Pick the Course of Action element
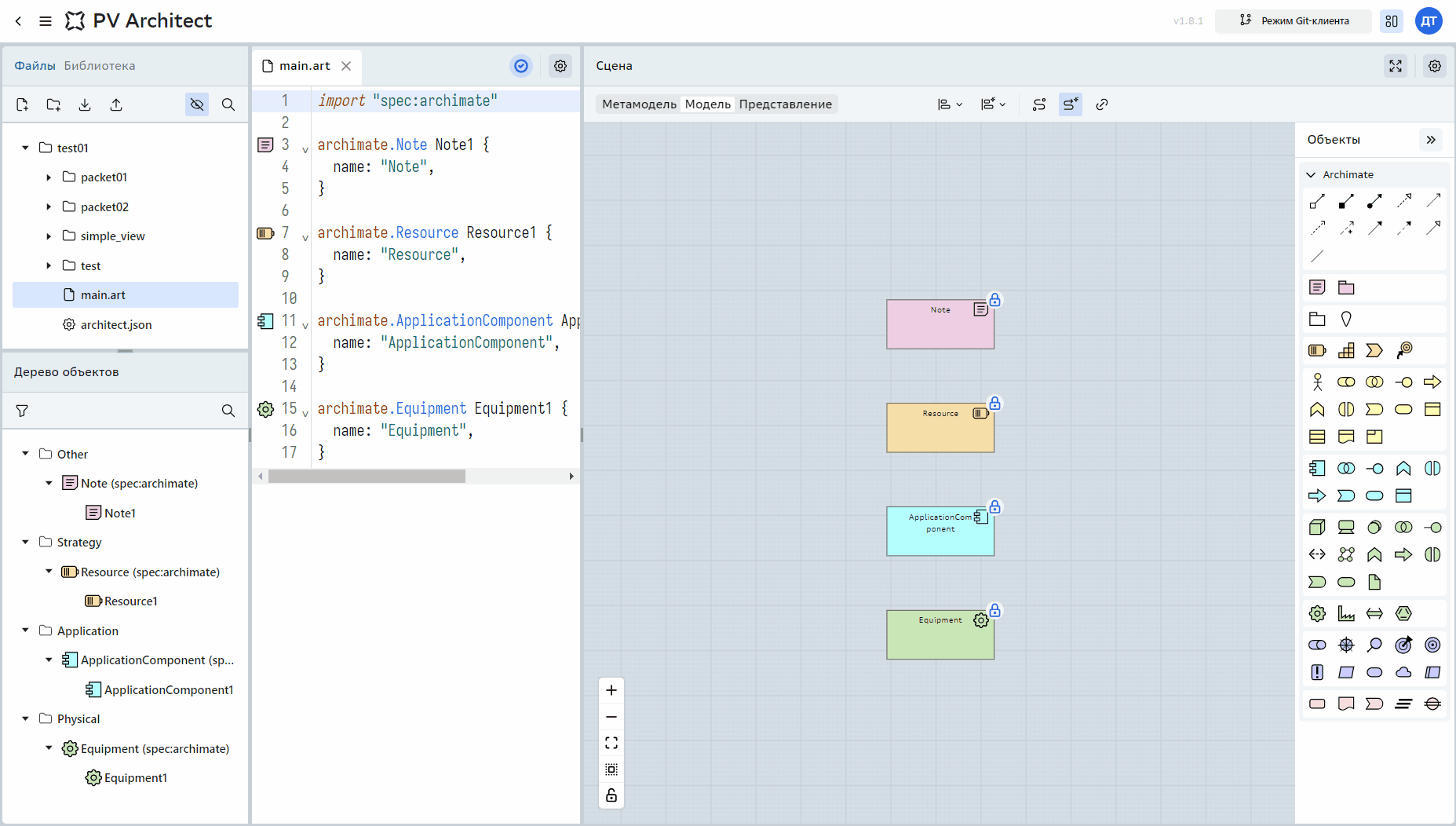This screenshot has height=826, width=1456. [x=1404, y=350]
